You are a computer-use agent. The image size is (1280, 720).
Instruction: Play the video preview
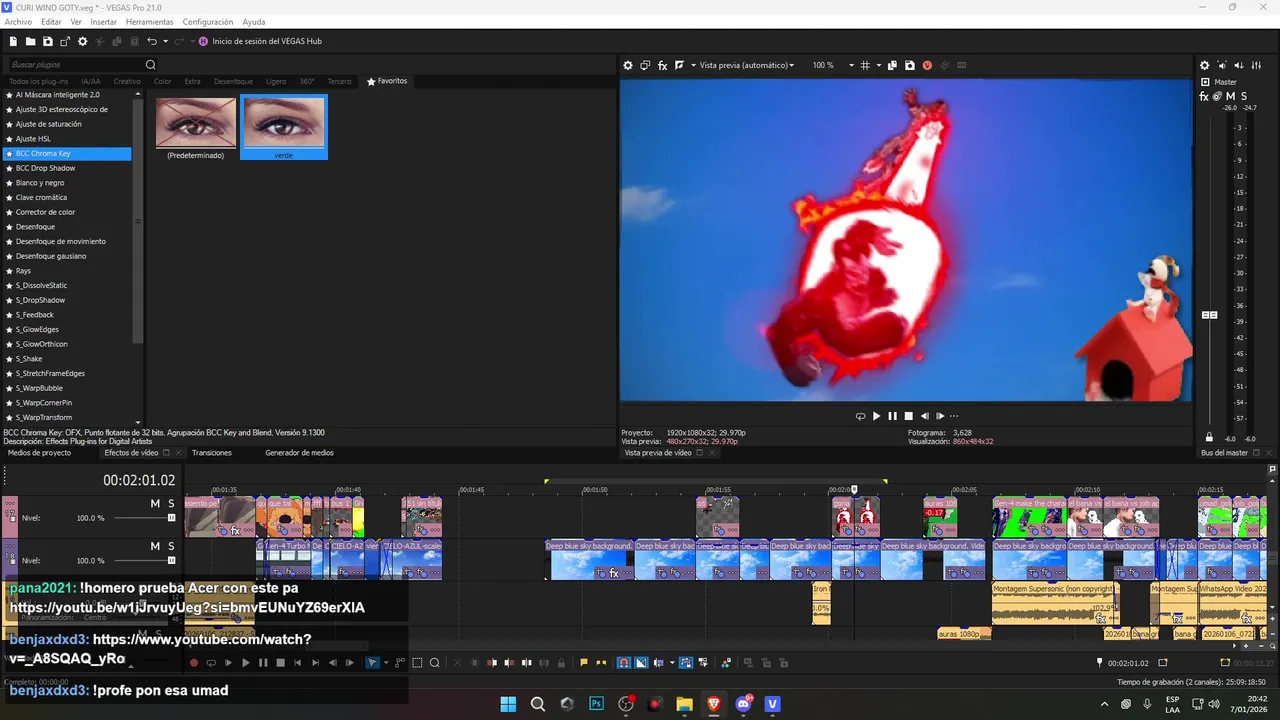click(x=876, y=416)
